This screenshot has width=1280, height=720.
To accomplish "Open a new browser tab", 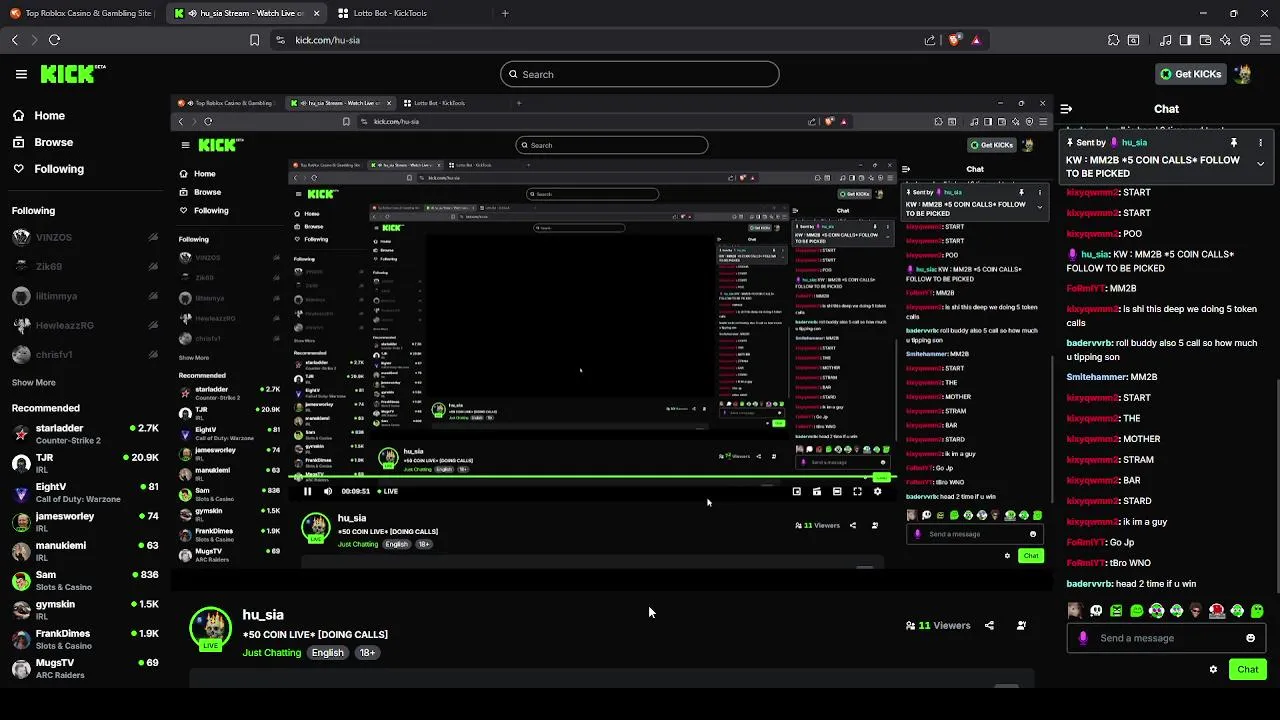I will pos(505,13).
